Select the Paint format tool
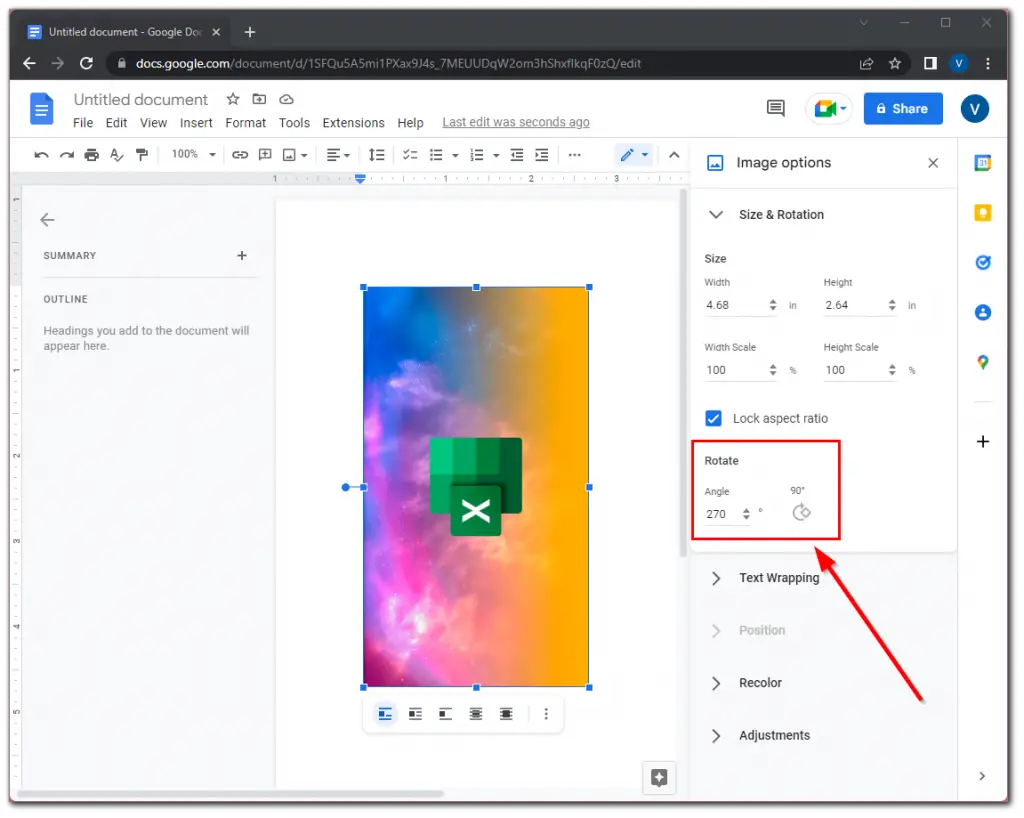The width and height of the screenshot is (1024, 818). click(141, 154)
